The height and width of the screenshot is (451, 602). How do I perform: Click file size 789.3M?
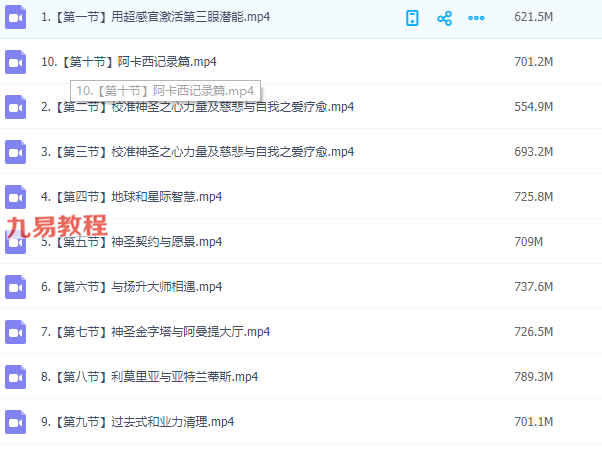point(533,377)
